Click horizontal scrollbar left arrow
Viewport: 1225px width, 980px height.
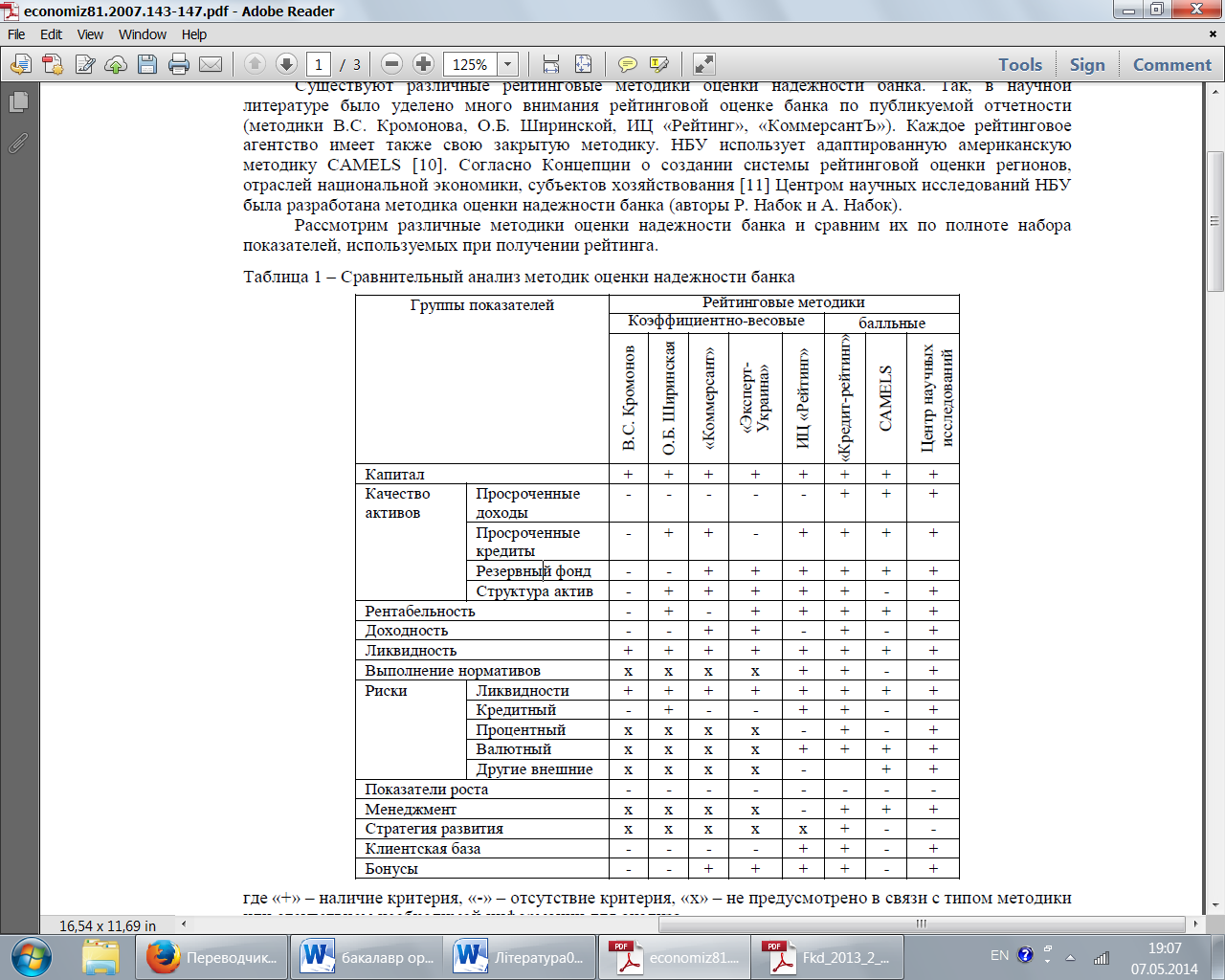[x=184, y=924]
